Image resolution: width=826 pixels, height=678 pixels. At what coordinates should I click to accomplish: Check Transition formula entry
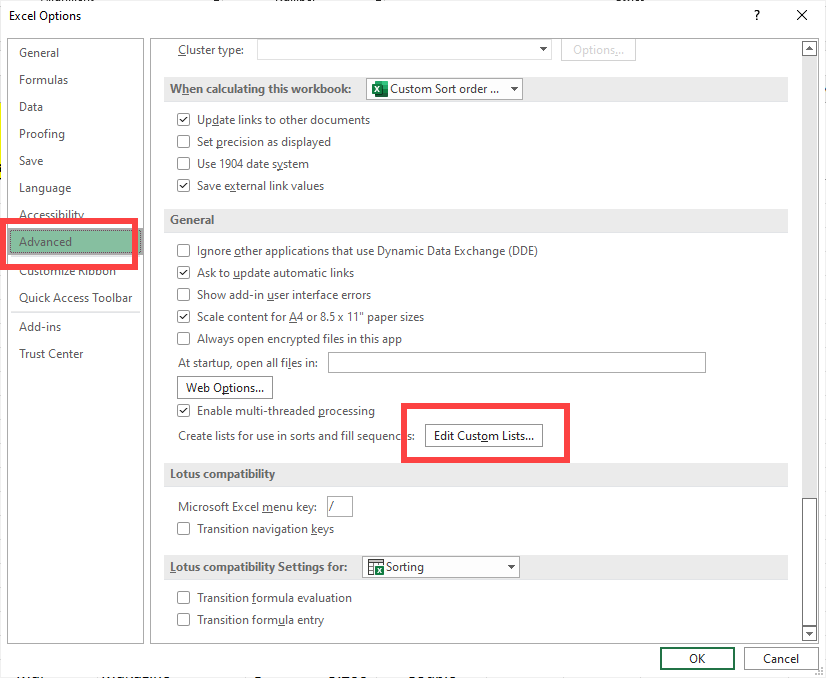tap(184, 619)
